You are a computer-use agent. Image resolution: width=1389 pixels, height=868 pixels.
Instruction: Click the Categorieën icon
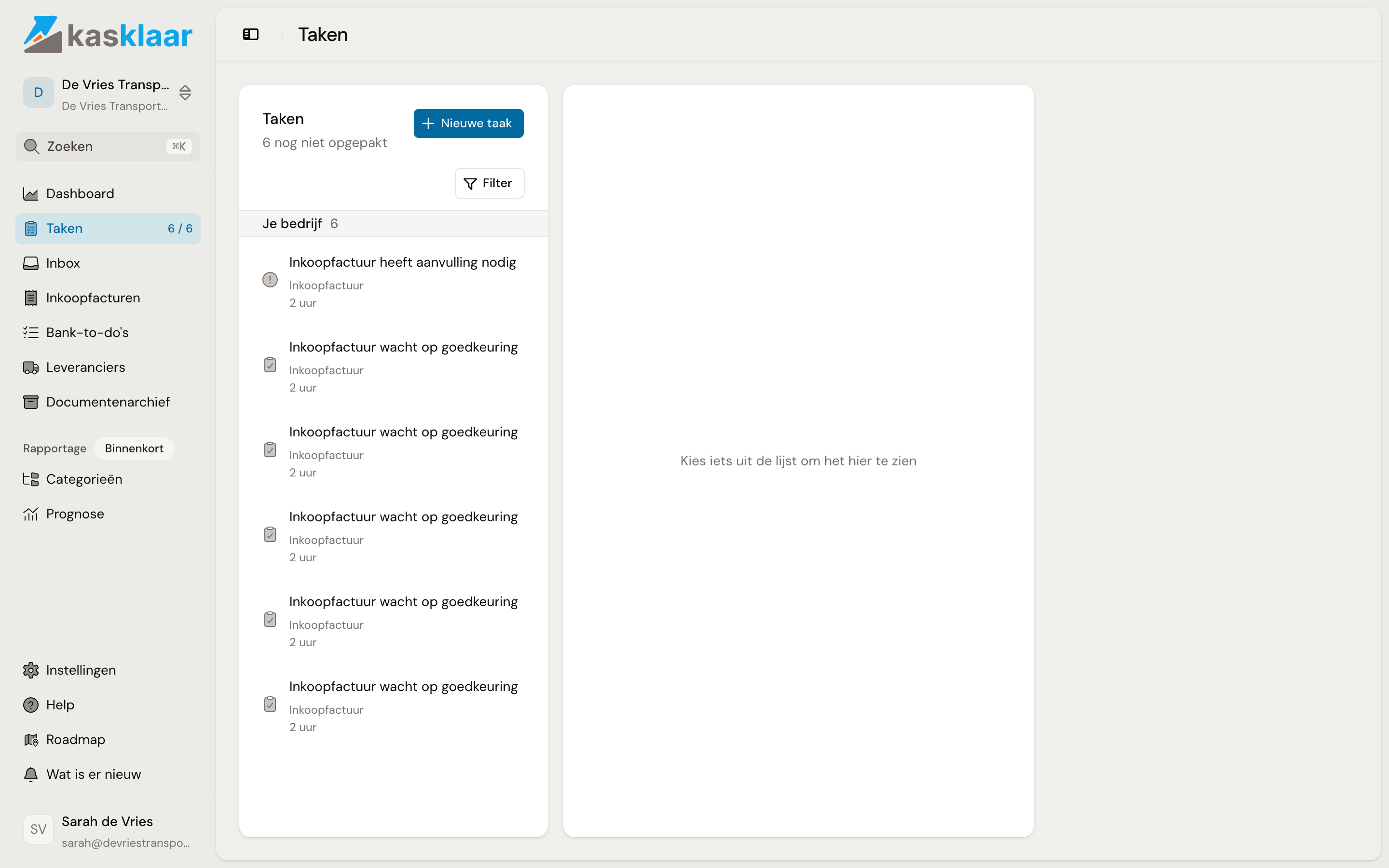31,479
